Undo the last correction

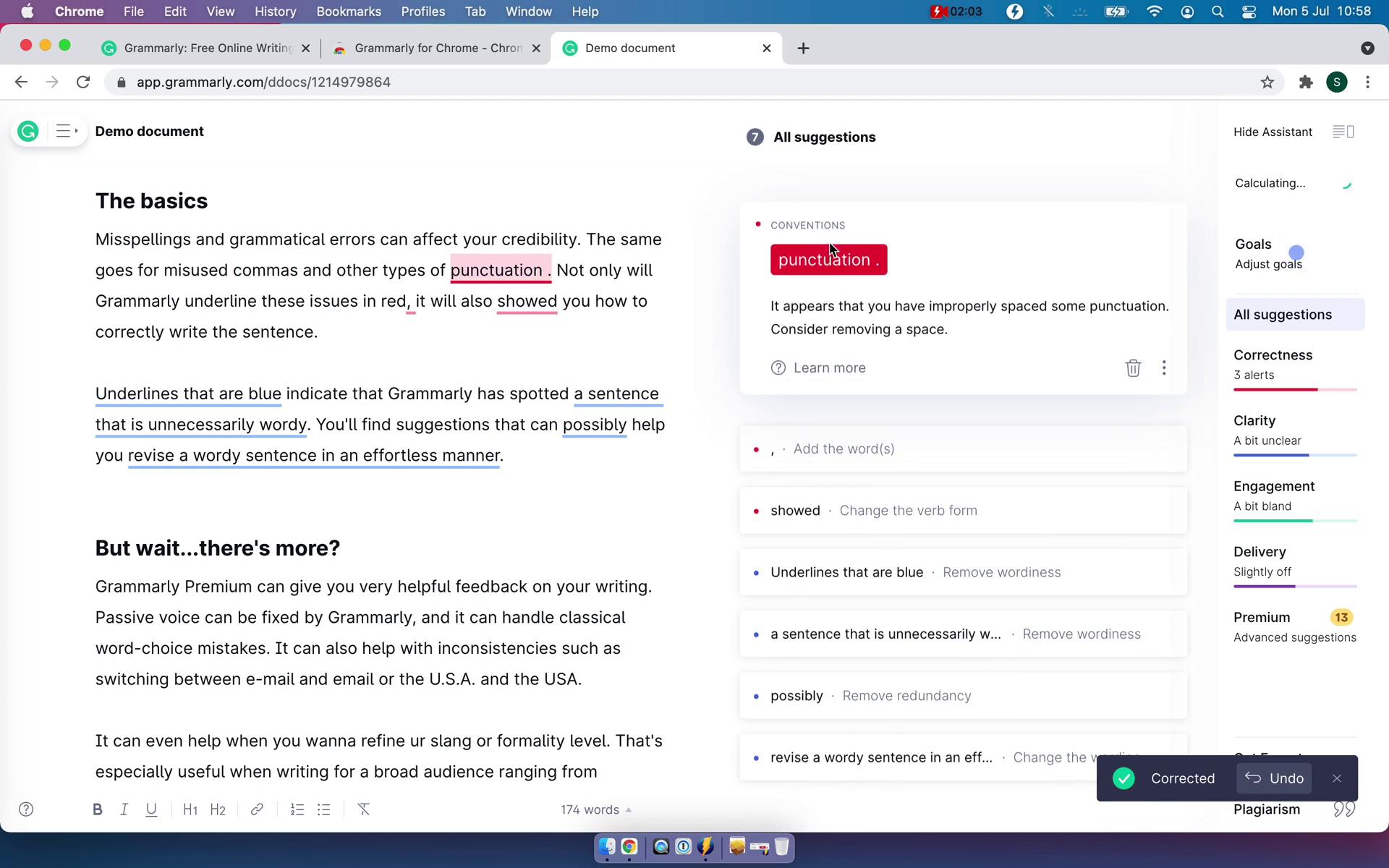[1274, 778]
